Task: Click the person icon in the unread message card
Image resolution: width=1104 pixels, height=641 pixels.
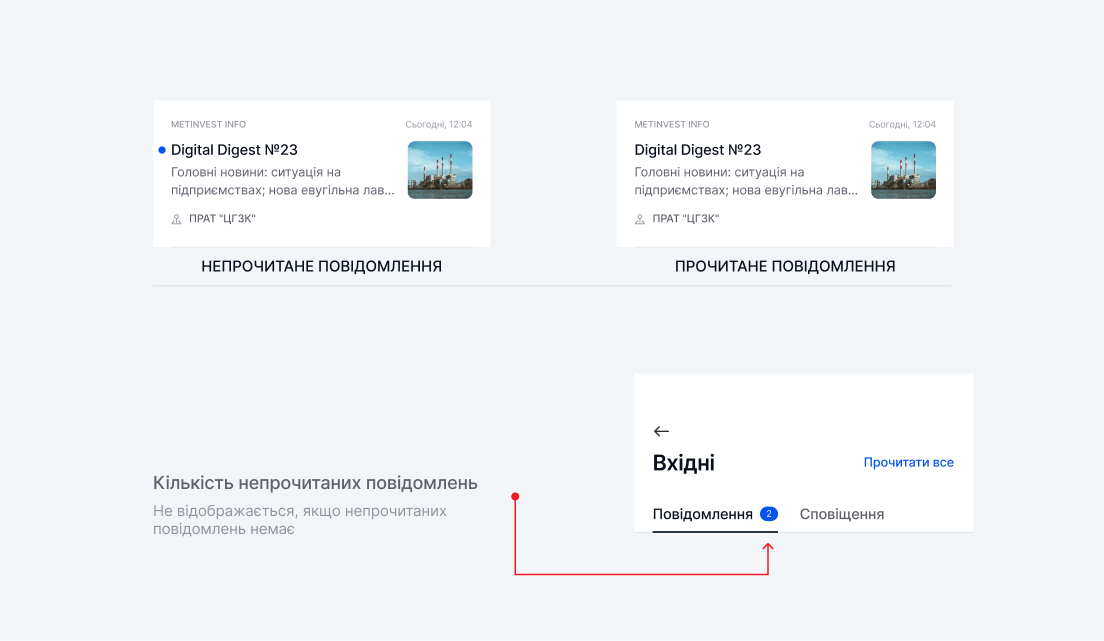Action: tap(176, 219)
